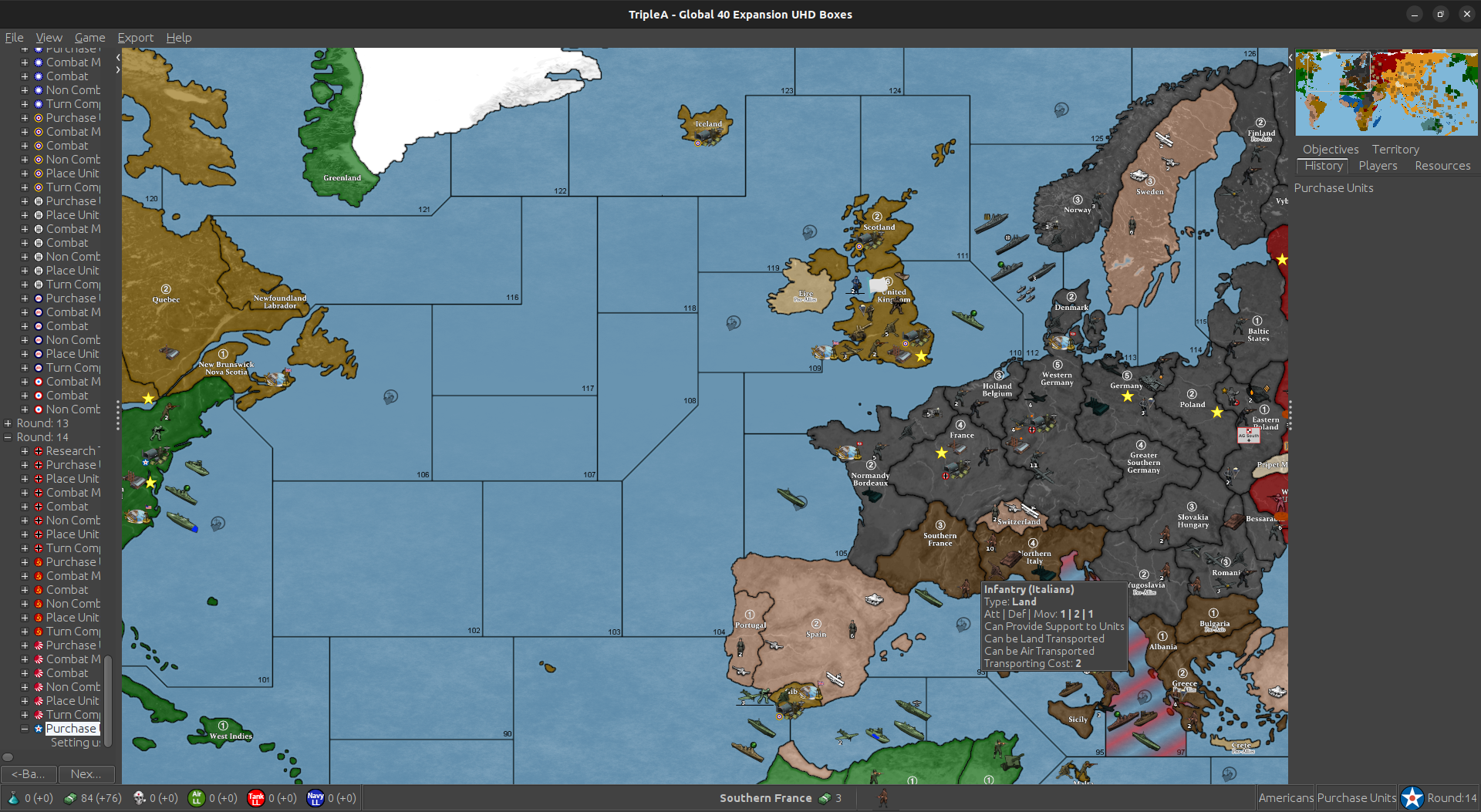Click the aircraft unit in Switzerland
Viewport: 1481px width, 812px height.
click(x=1030, y=510)
